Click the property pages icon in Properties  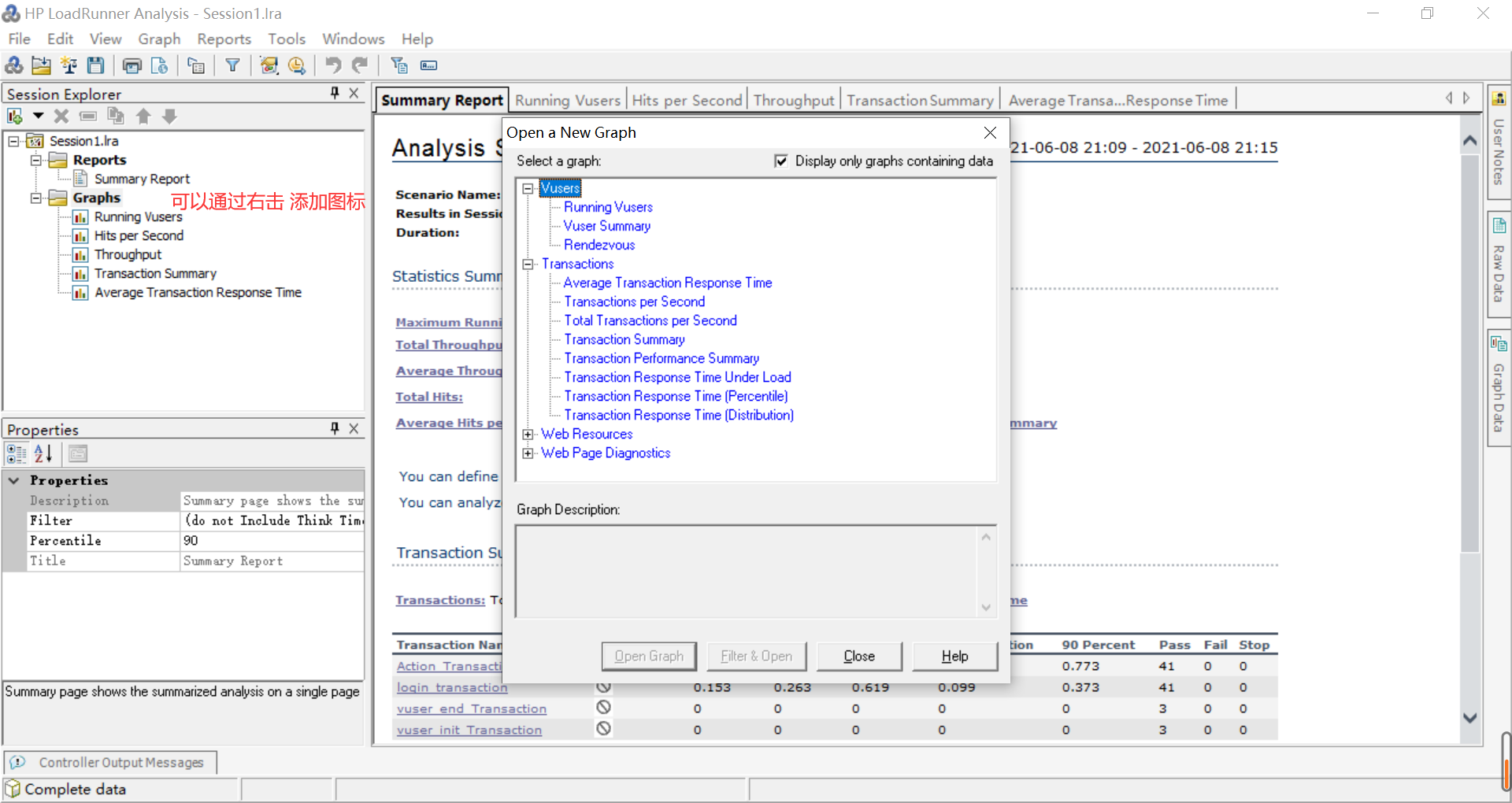[77, 453]
